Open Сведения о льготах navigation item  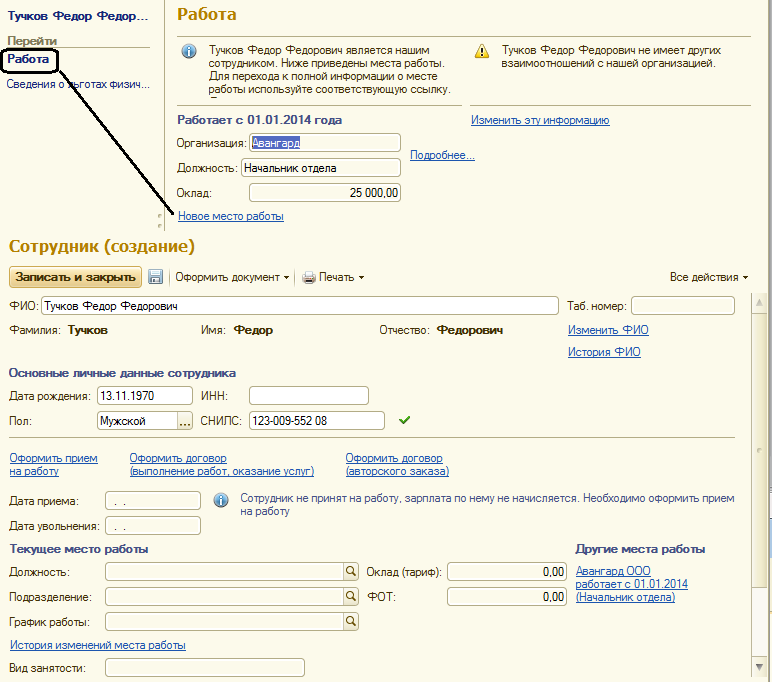pos(78,85)
